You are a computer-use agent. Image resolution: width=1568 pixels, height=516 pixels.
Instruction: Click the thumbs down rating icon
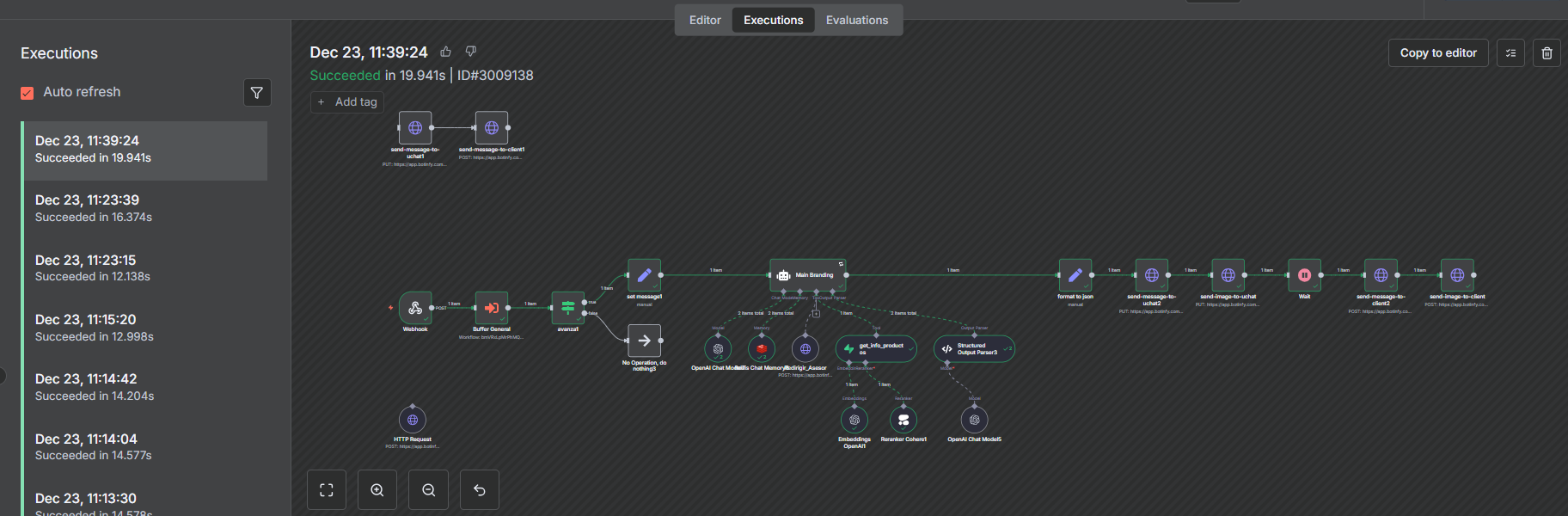pos(470,52)
